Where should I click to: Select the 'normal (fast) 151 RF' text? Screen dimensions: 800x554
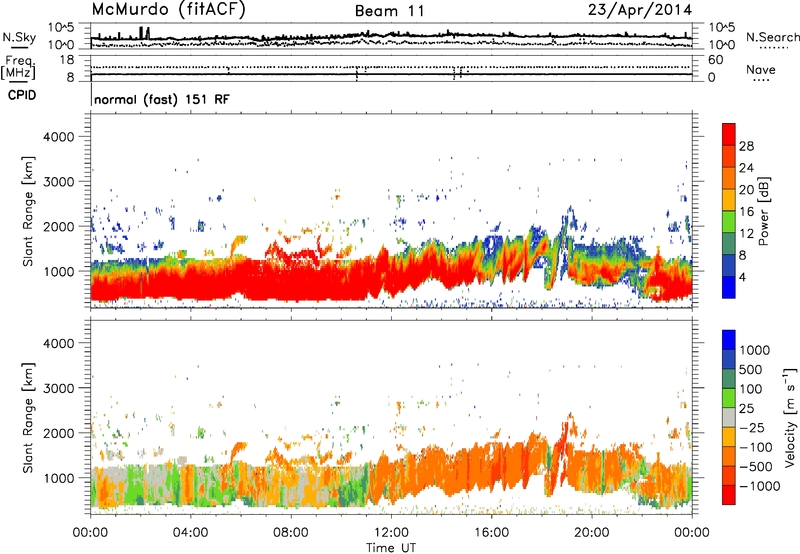click(x=162, y=99)
